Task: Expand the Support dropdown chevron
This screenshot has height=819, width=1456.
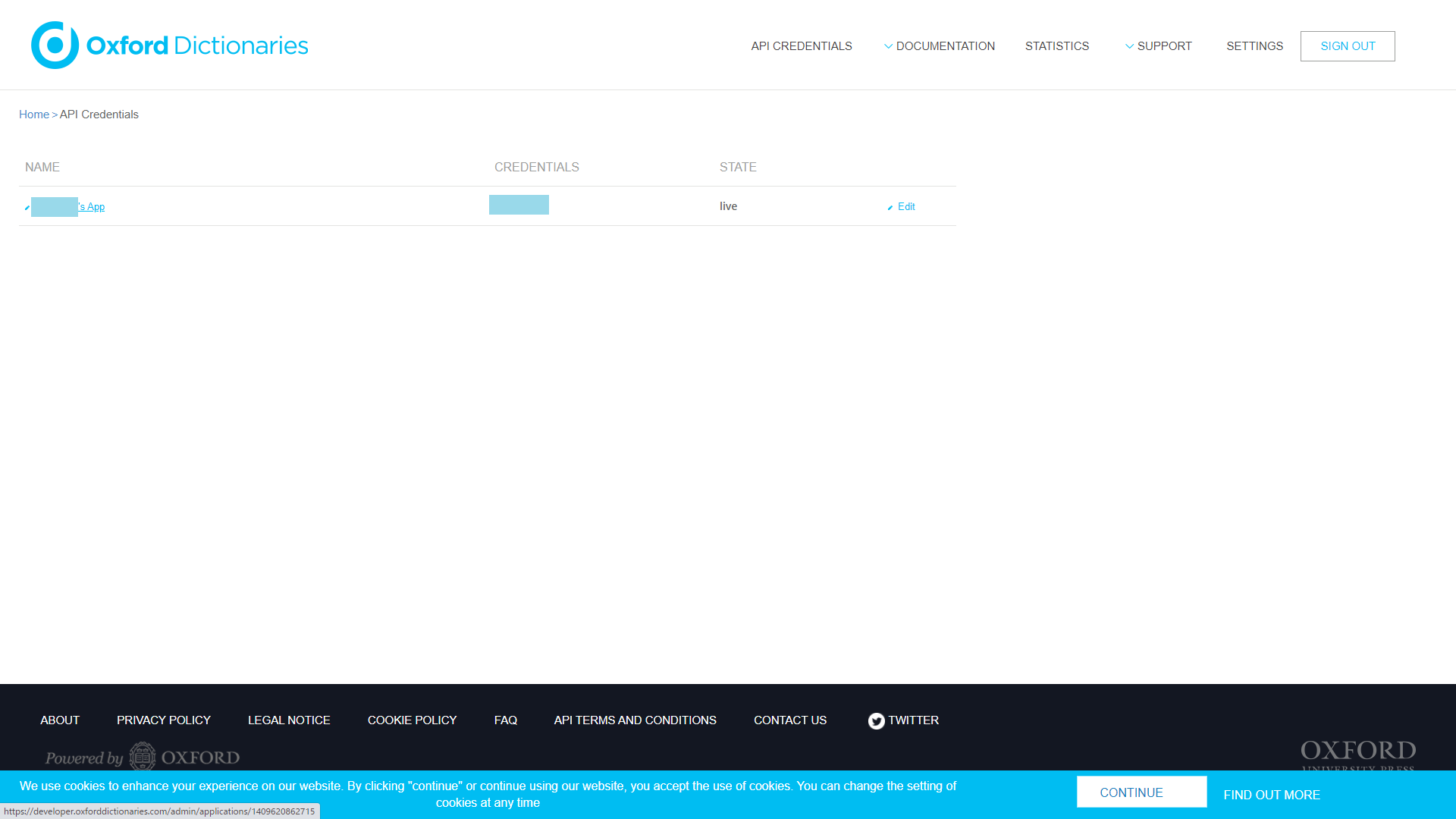Action: point(1129,46)
